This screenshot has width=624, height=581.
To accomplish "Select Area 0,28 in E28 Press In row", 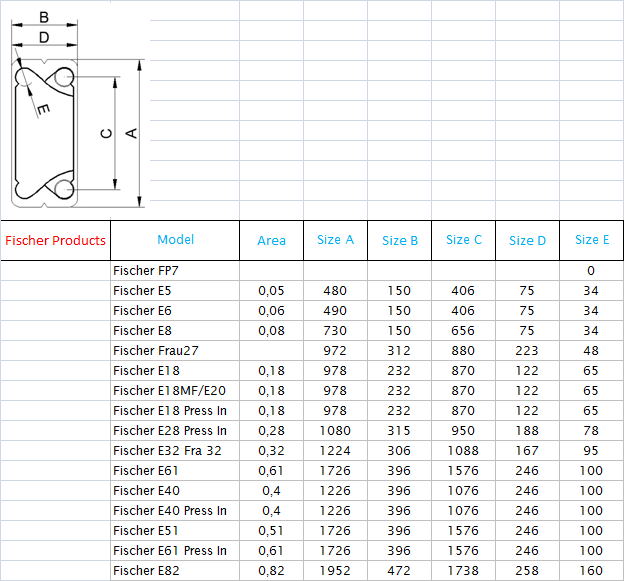I will (x=271, y=431).
